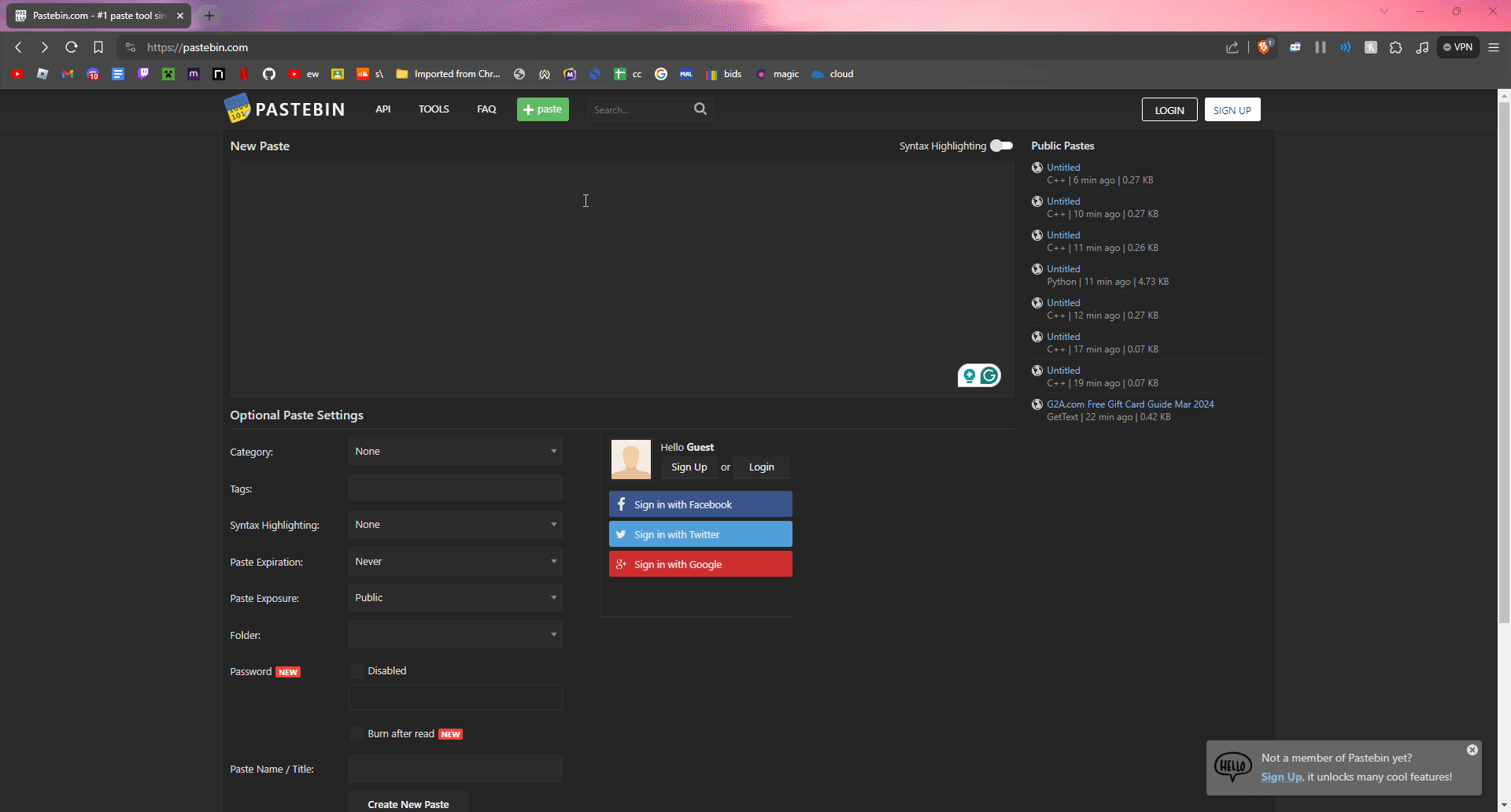Click the Paste Name / Title field
The width and height of the screenshot is (1511, 812).
click(456, 769)
